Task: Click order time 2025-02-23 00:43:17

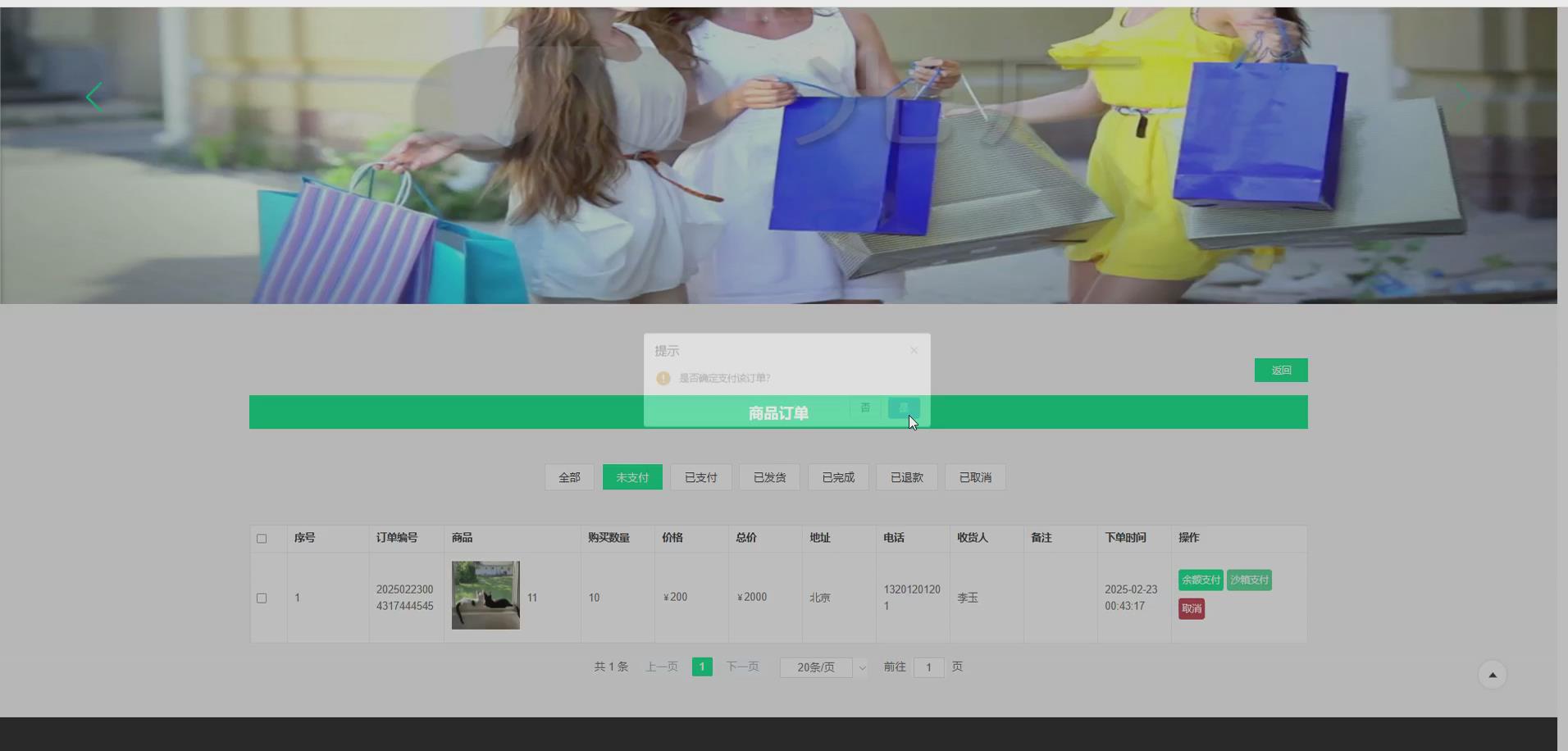Action: coord(1131,598)
